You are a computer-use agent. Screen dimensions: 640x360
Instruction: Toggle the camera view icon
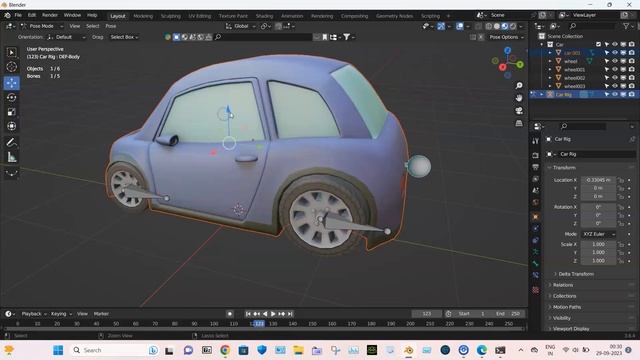click(519, 111)
